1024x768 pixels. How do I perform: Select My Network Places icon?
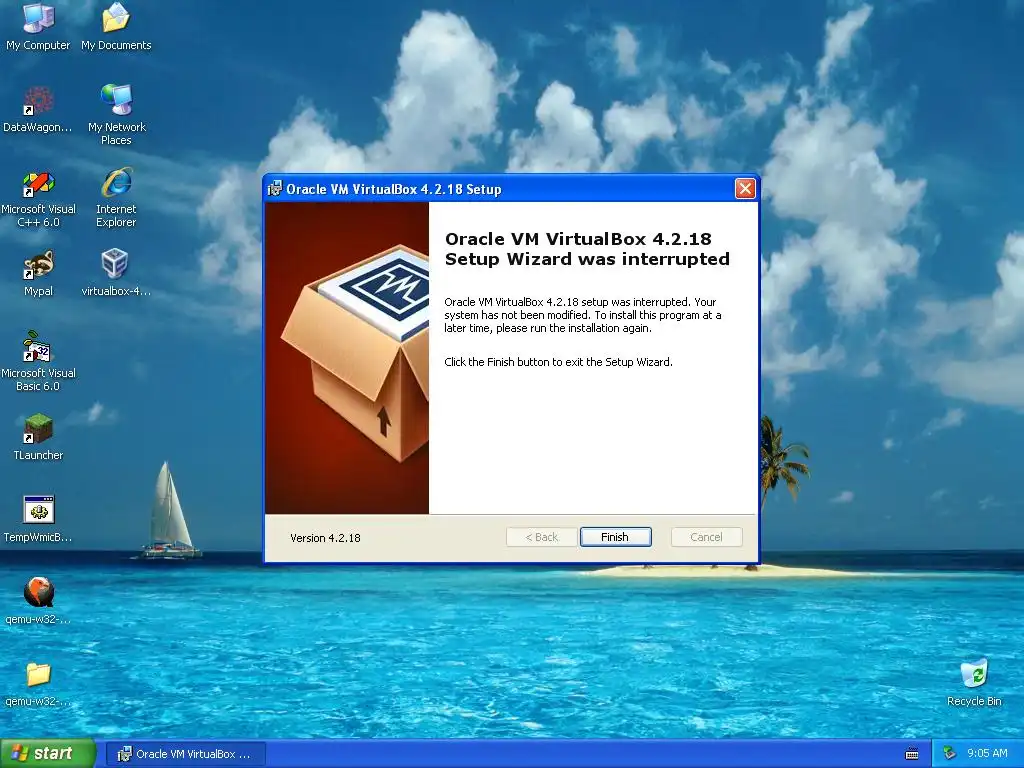116,114
